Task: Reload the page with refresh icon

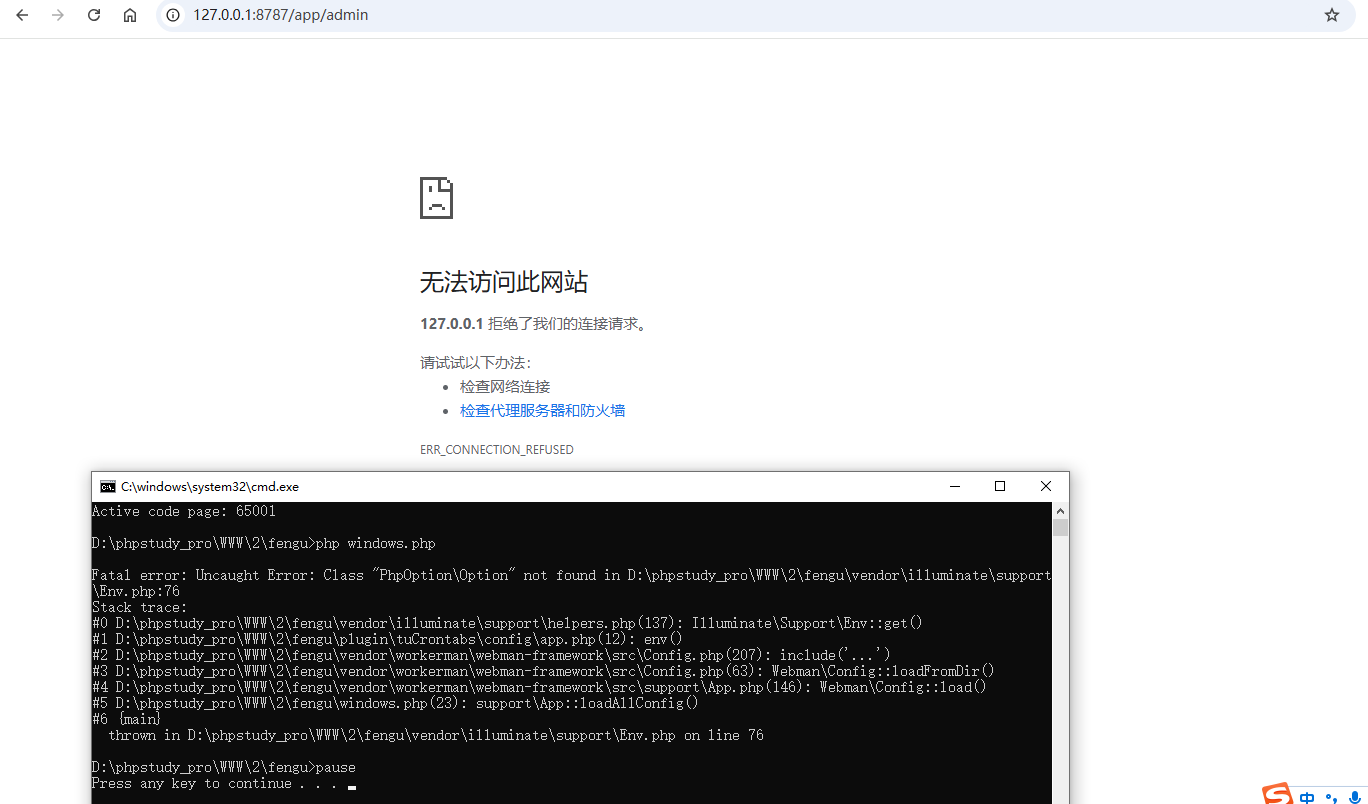Action: click(x=94, y=15)
